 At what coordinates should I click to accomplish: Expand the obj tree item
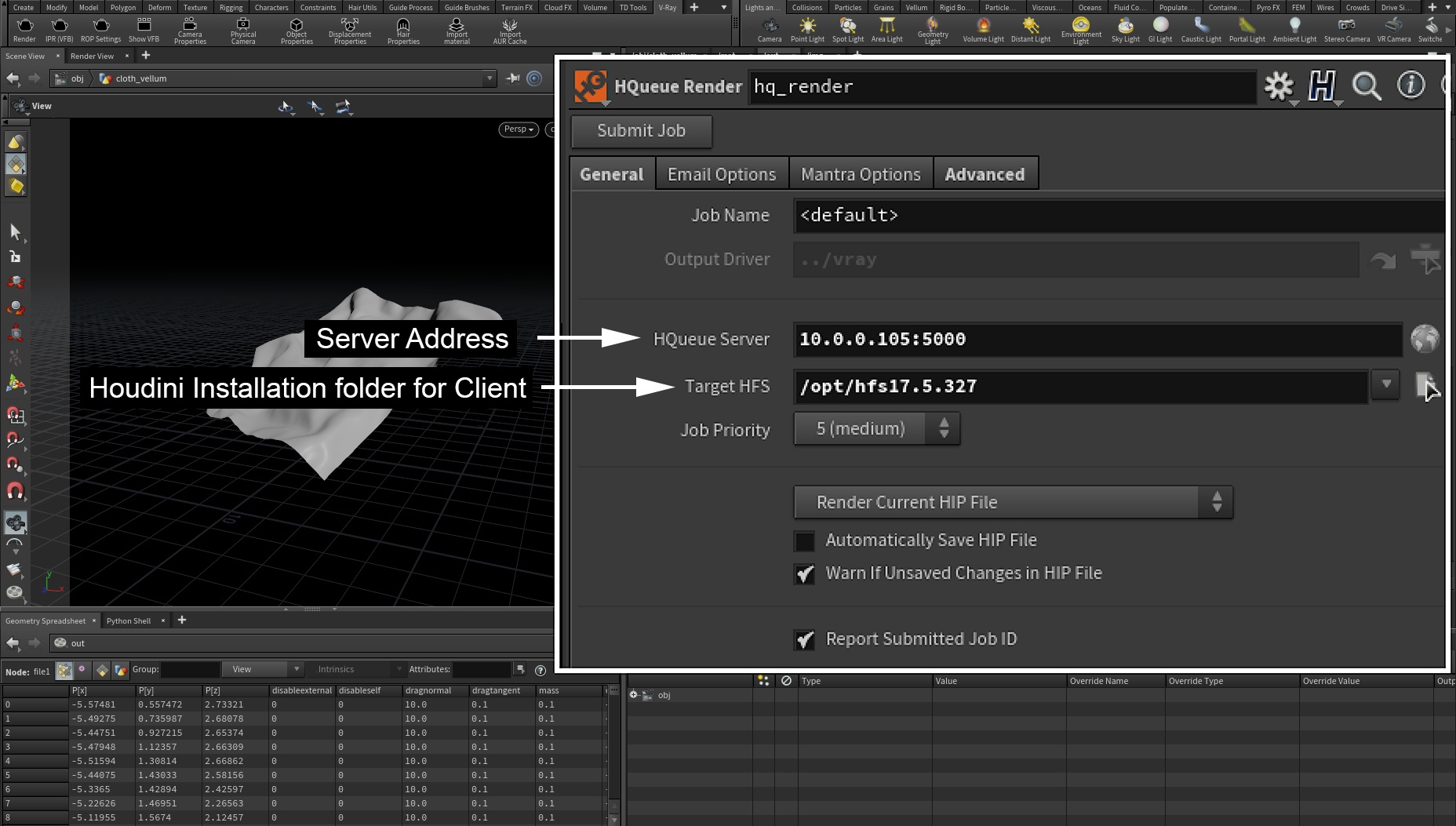[x=634, y=695]
